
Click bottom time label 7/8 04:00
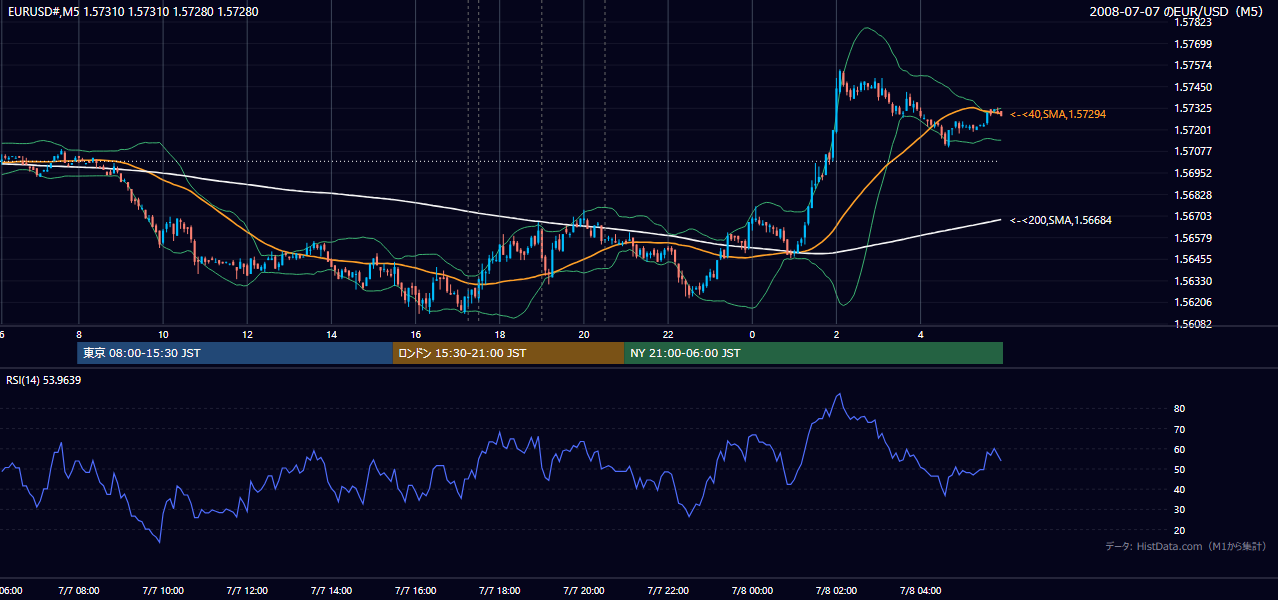point(920,591)
